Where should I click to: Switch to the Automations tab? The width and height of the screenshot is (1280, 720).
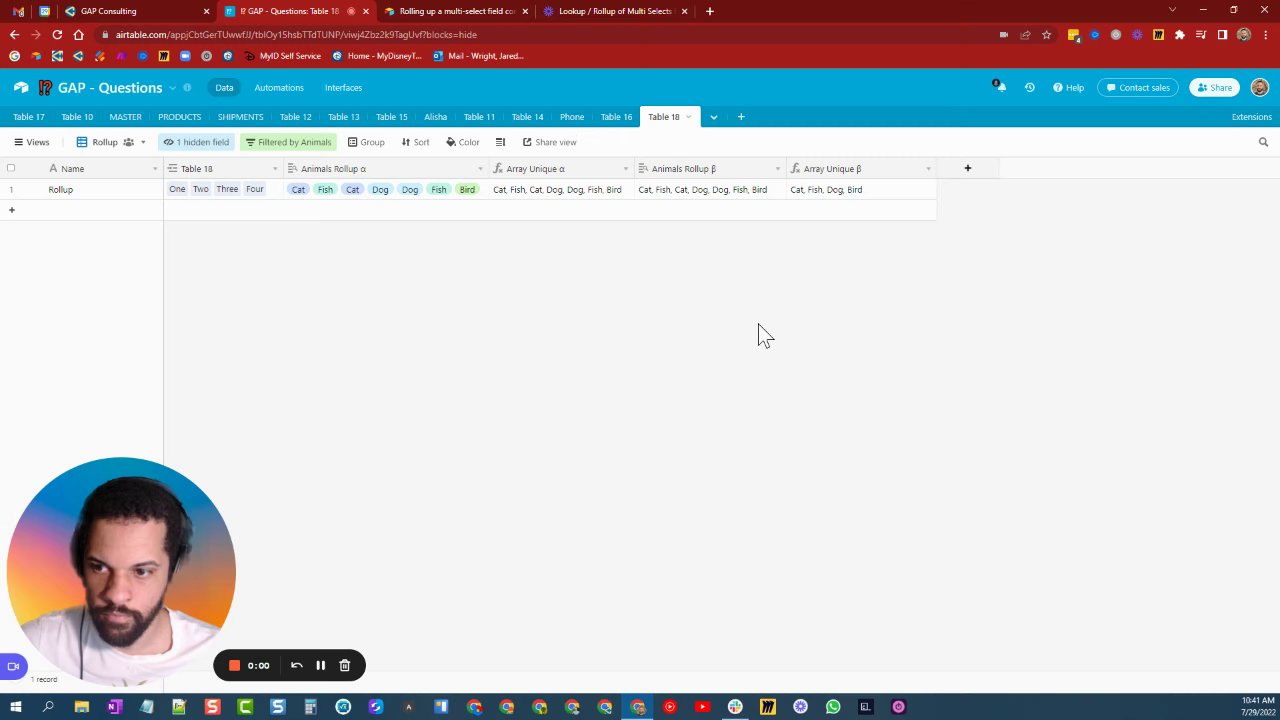click(x=279, y=87)
